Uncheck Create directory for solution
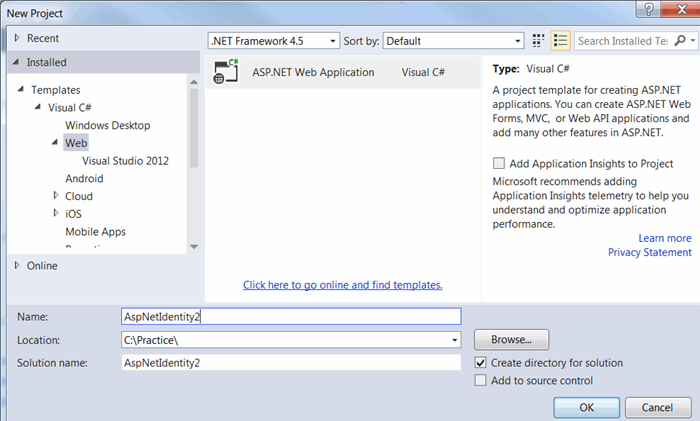Image resolution: width=700 pixels, height=421 pixels. [481, 363]
